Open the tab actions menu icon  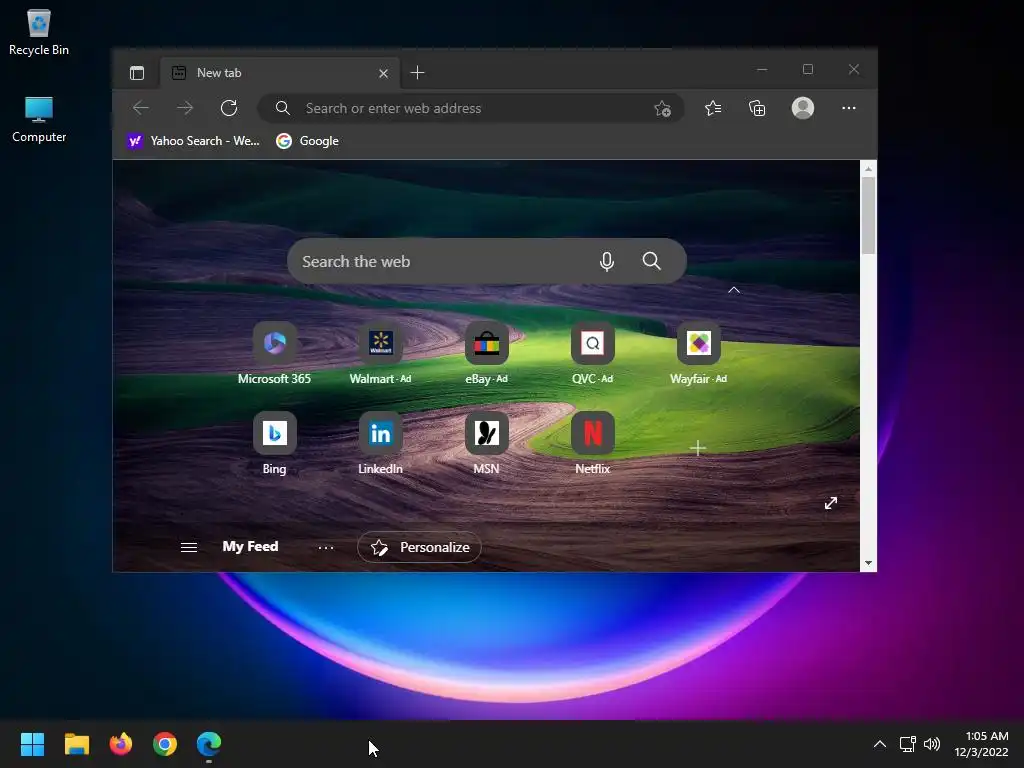[x=136, y=73]
